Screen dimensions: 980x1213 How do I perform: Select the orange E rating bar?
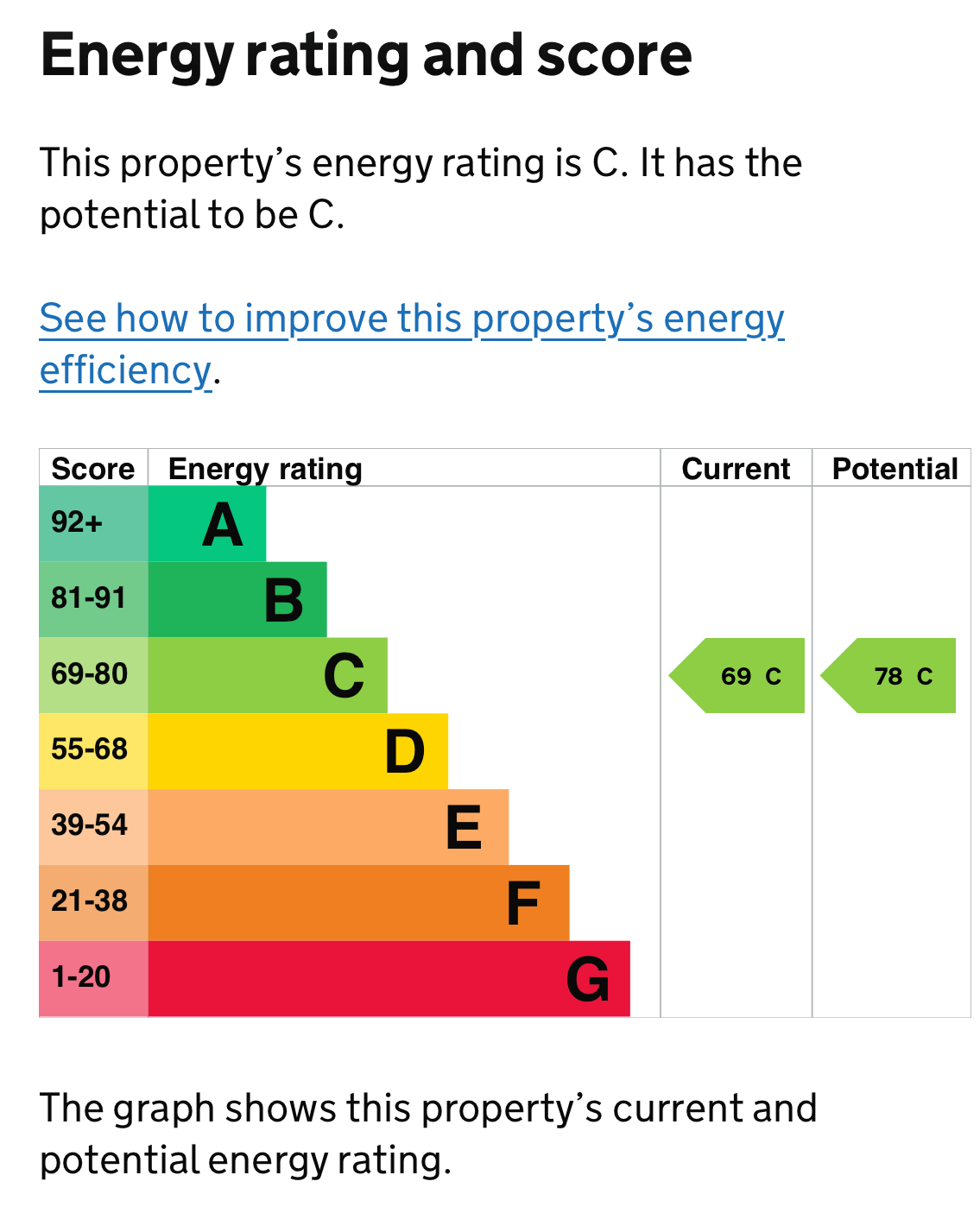[328, 827]
